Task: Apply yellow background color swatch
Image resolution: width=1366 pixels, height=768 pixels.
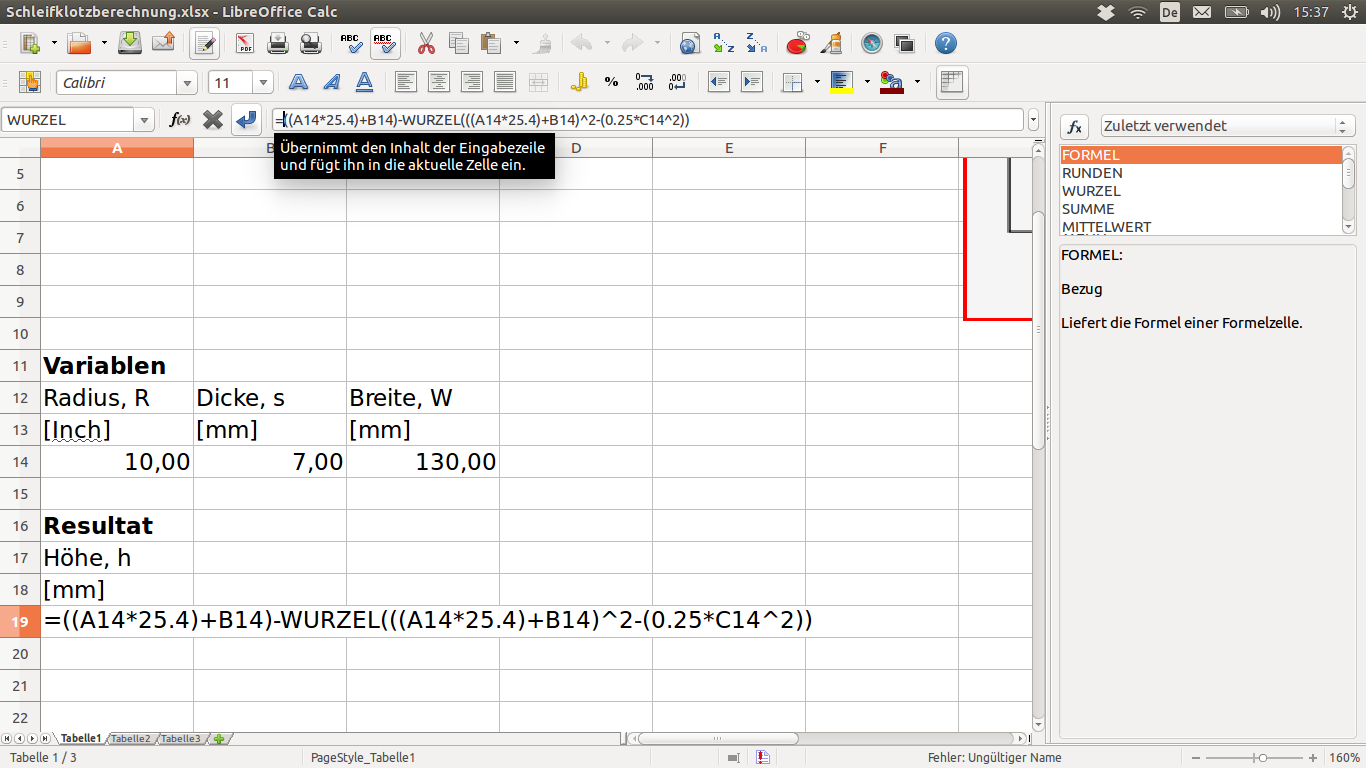Action: [x=842, y=82]
